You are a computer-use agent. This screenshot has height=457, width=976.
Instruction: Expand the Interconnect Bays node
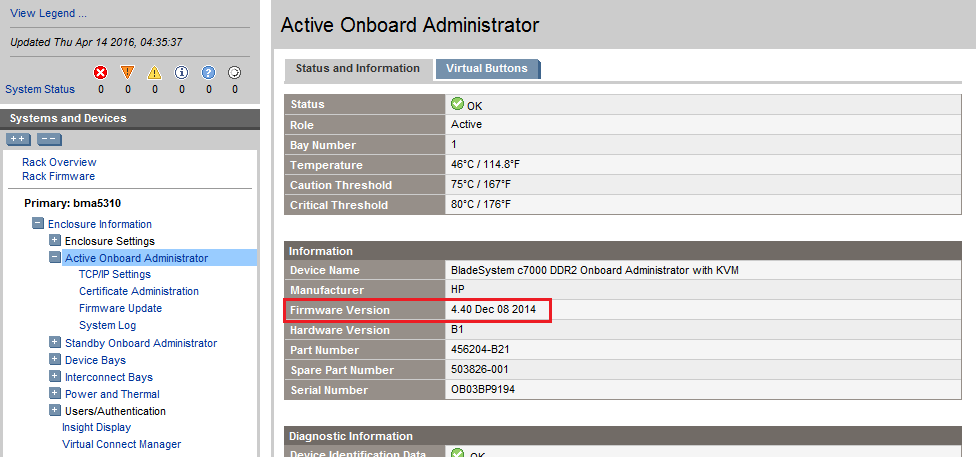[55, 377]
